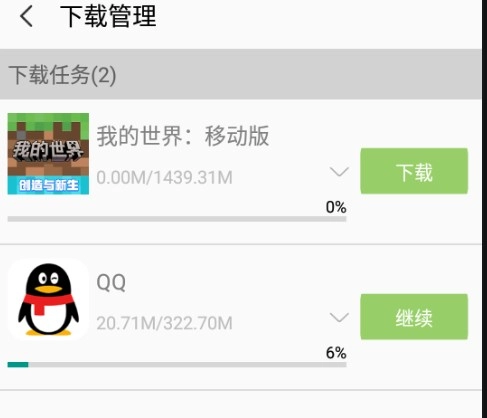
Task: Click the 我的世界 download progress bar
Action: coord(177,219)
